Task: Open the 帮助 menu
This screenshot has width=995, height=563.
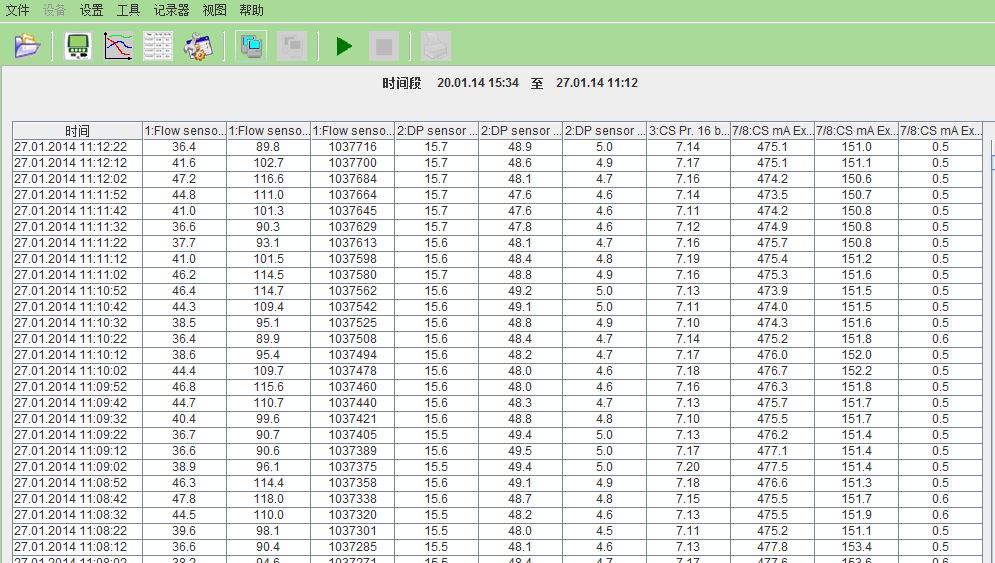Action: (251, 10)
